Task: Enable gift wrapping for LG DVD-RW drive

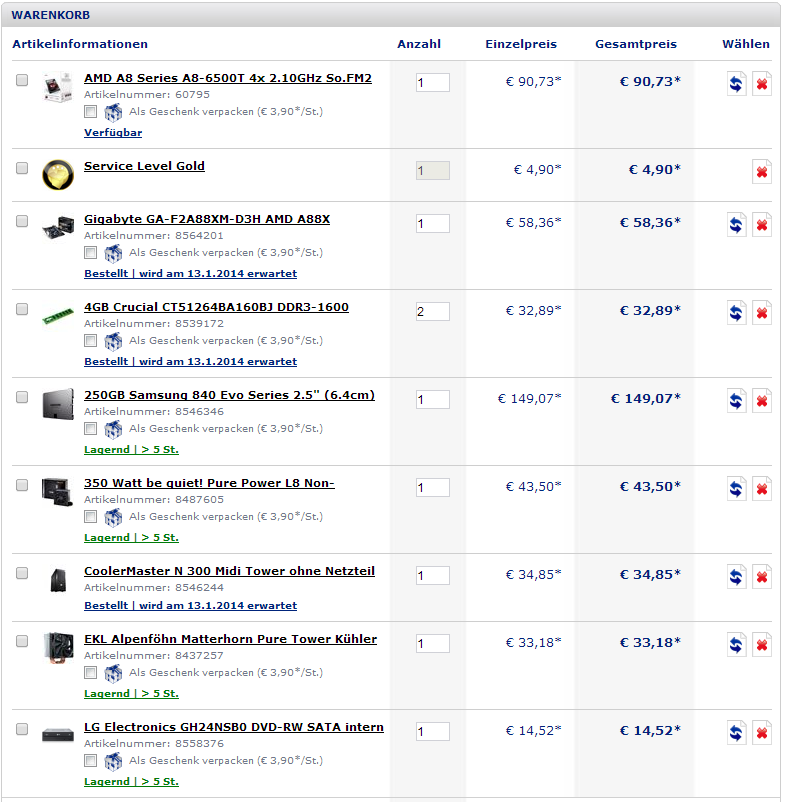Action: click(91, 761)
